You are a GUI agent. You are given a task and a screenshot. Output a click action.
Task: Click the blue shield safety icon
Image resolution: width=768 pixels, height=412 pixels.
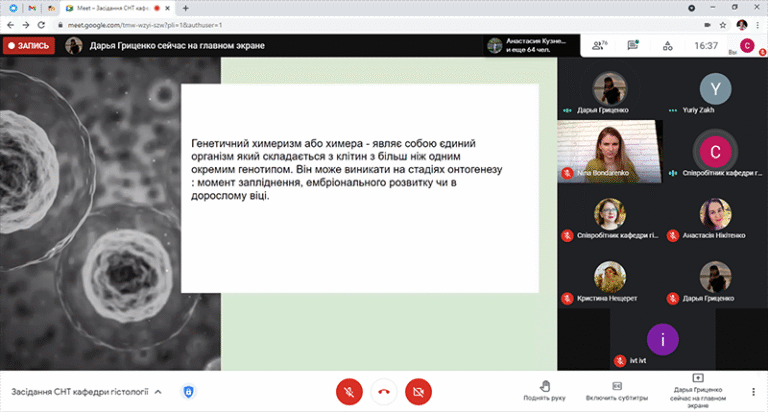tap(188, 391)
